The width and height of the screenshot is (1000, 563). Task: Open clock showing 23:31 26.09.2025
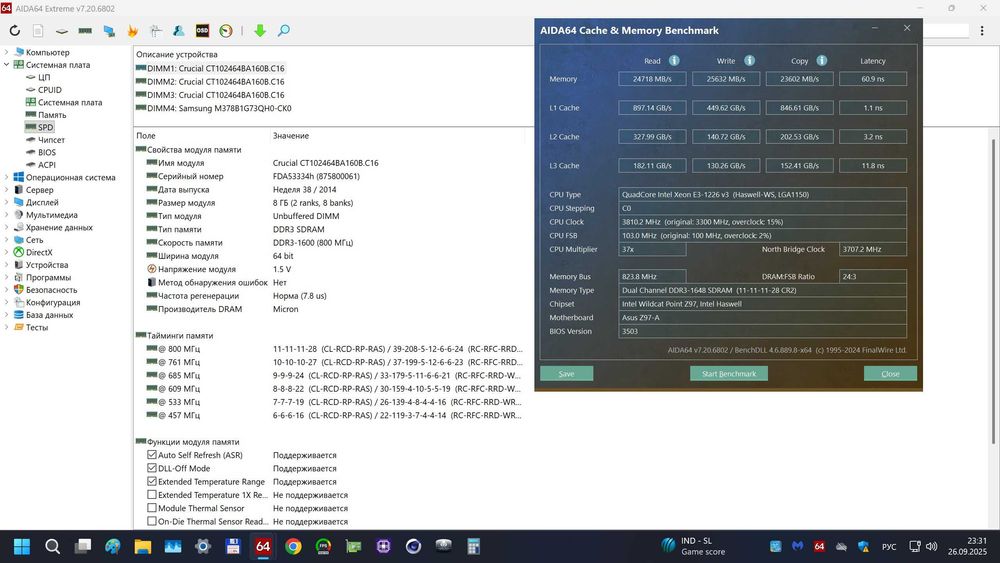(967, 546)
